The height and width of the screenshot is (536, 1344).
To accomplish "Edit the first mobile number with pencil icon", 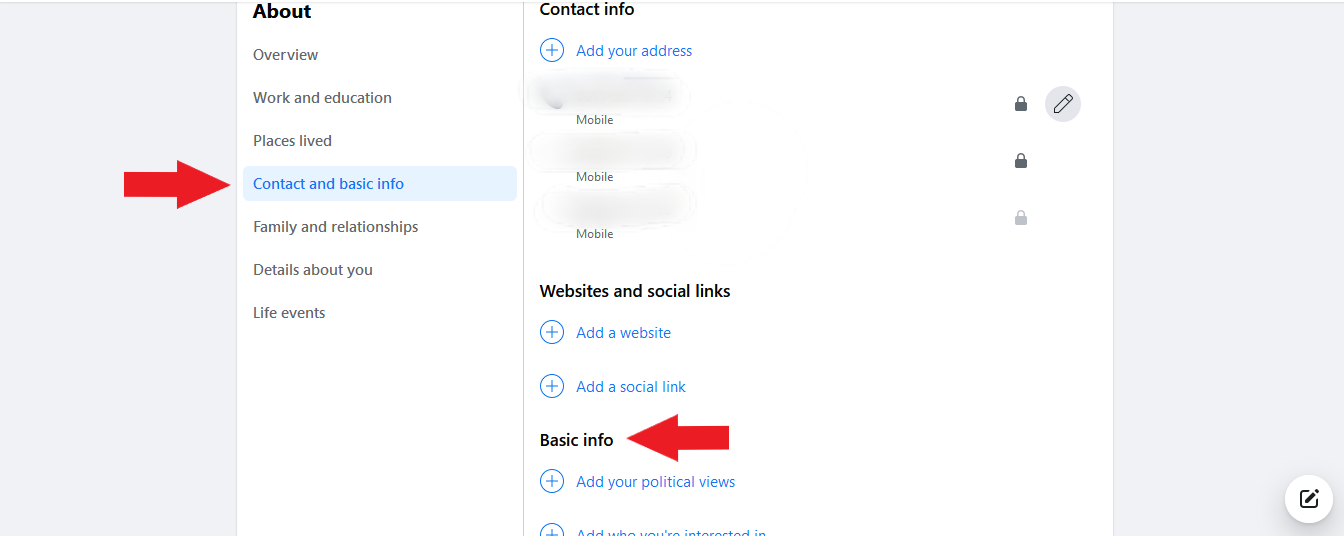I will (1063, 104).
